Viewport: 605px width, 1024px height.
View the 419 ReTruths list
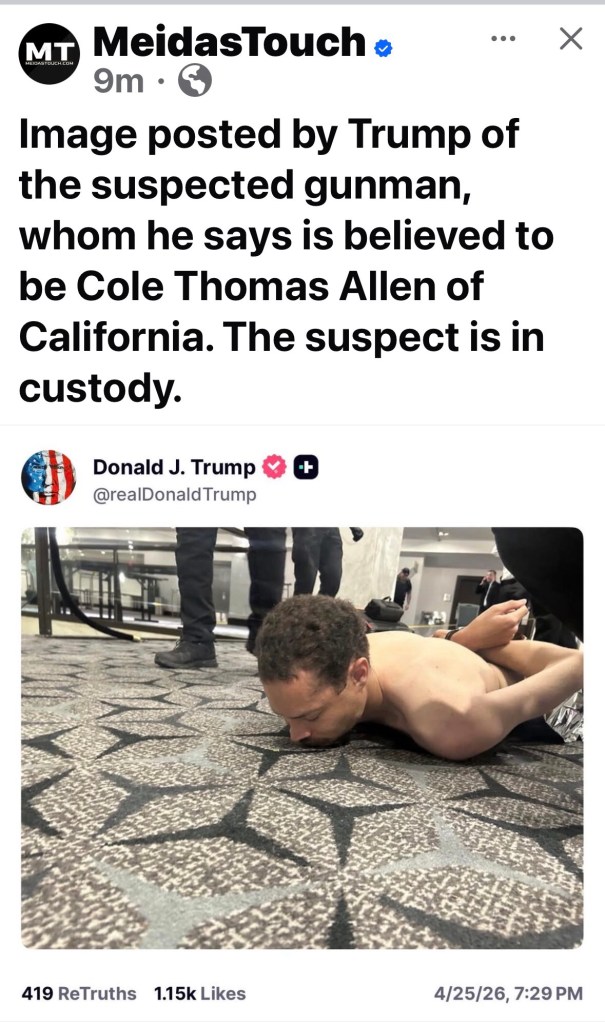click(x=78, y=993)
